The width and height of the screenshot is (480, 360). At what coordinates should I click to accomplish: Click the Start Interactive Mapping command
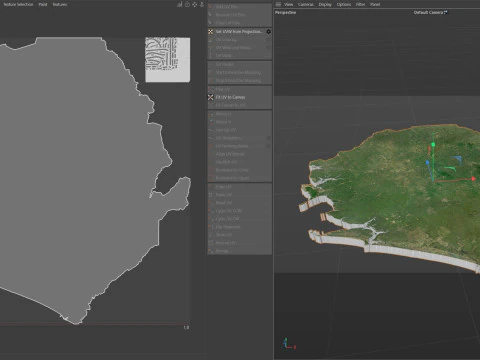238,72
